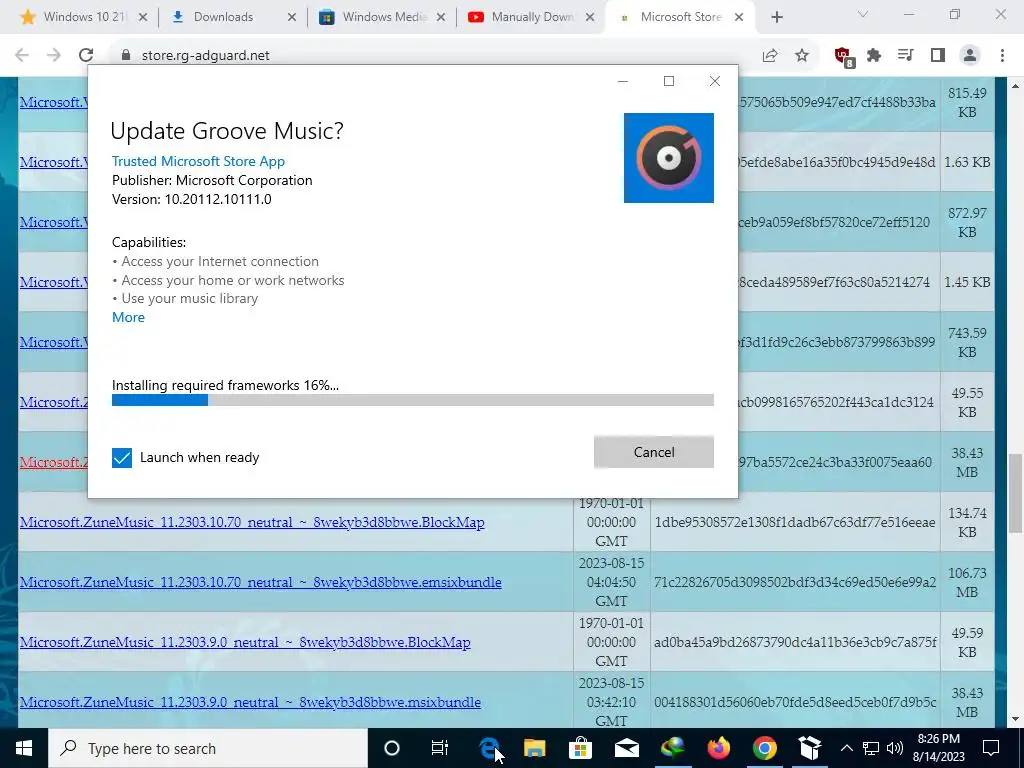This screenshot has width=1024, height=768.
Task: Open the Extensions puzzle piece menu
Action: 874,56
